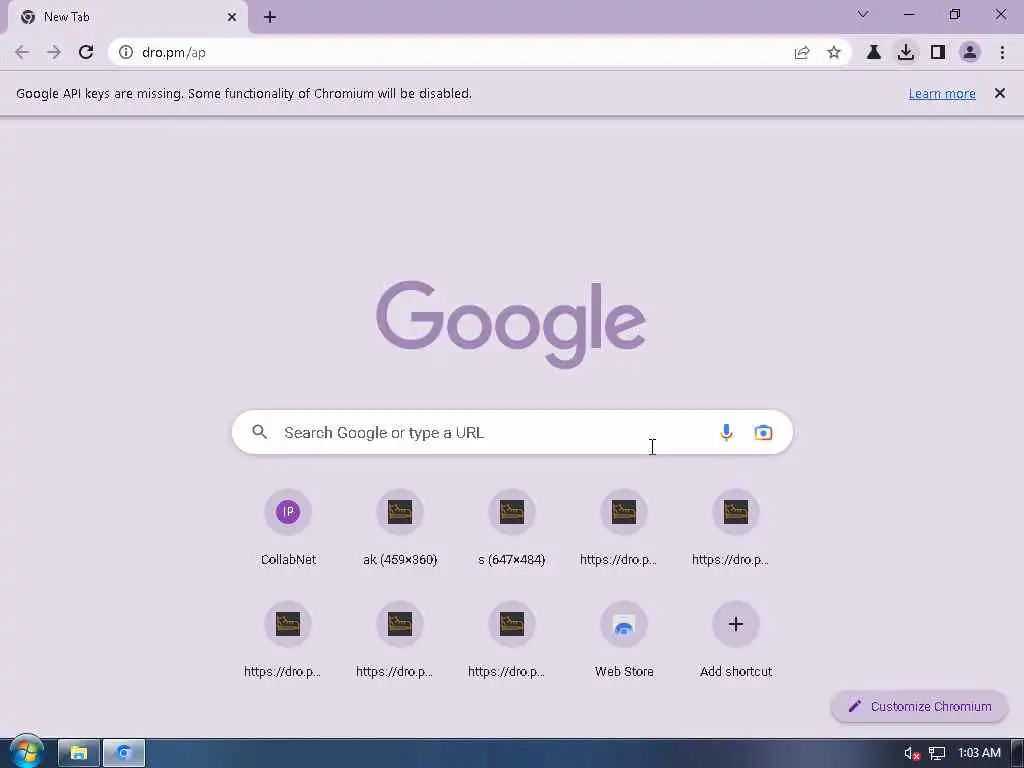The height and width of the screenshot is (768, 1024).
Task: Start voice search with microphone icon
Action: coord(726,432)
